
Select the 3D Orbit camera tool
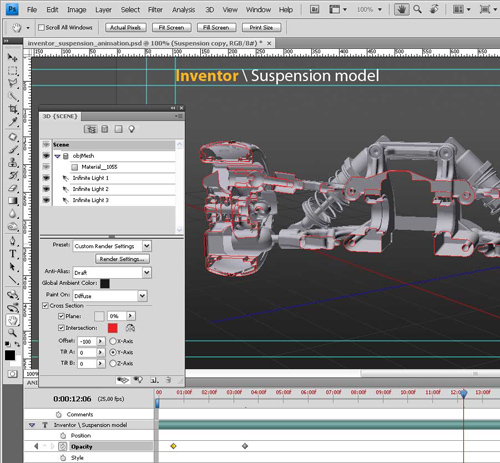[x=13, y=307]
